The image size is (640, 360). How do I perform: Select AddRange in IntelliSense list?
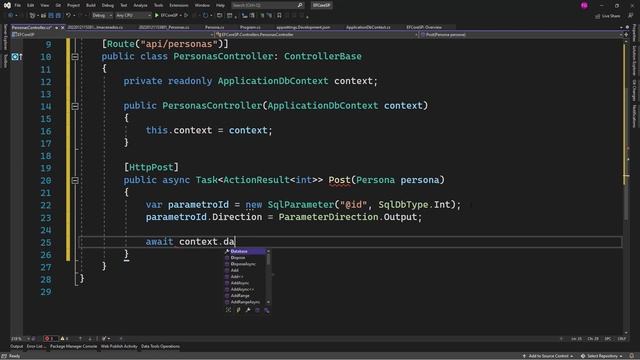tap(245, 296)
